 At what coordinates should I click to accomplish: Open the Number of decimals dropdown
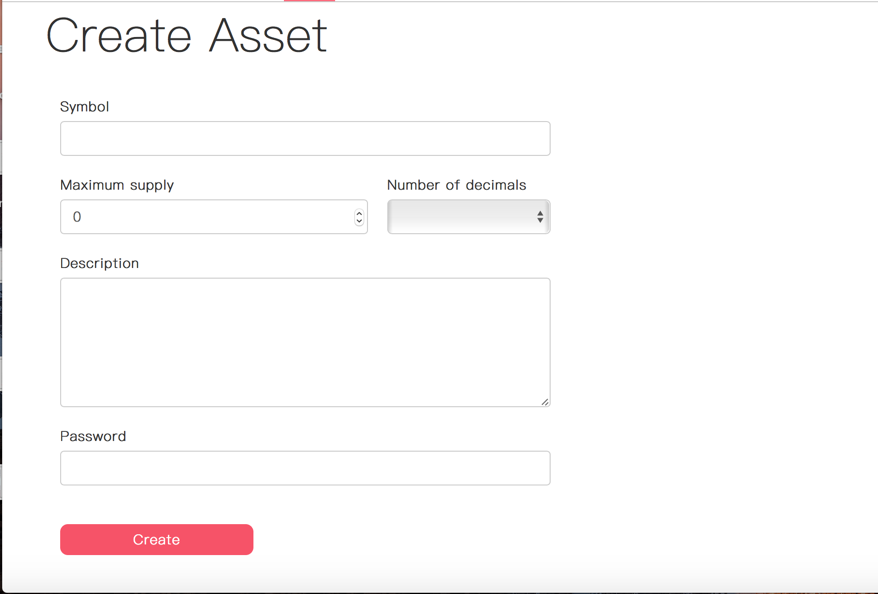(x=469, y=217)
